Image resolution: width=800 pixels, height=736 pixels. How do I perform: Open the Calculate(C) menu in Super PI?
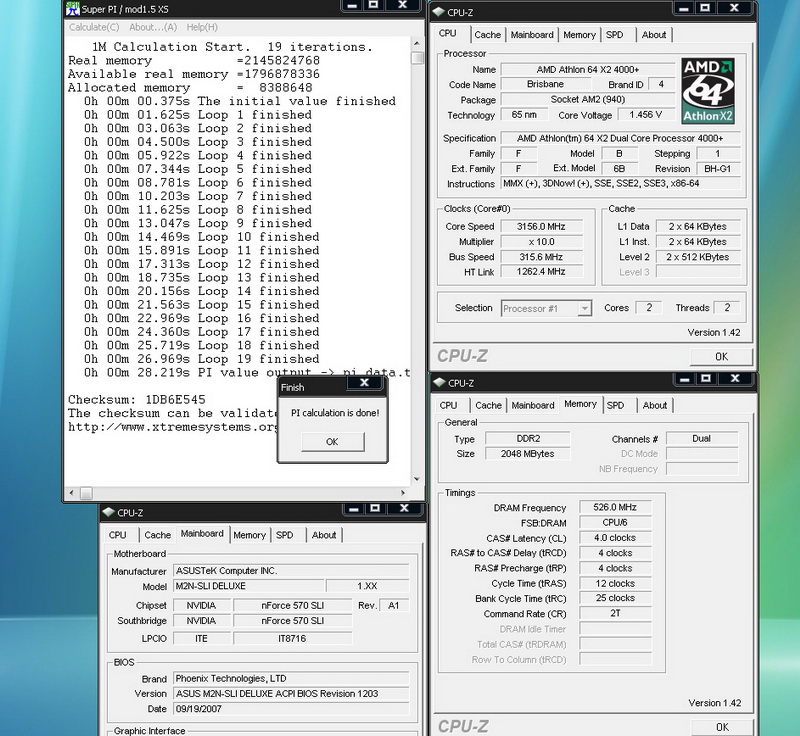94,27
